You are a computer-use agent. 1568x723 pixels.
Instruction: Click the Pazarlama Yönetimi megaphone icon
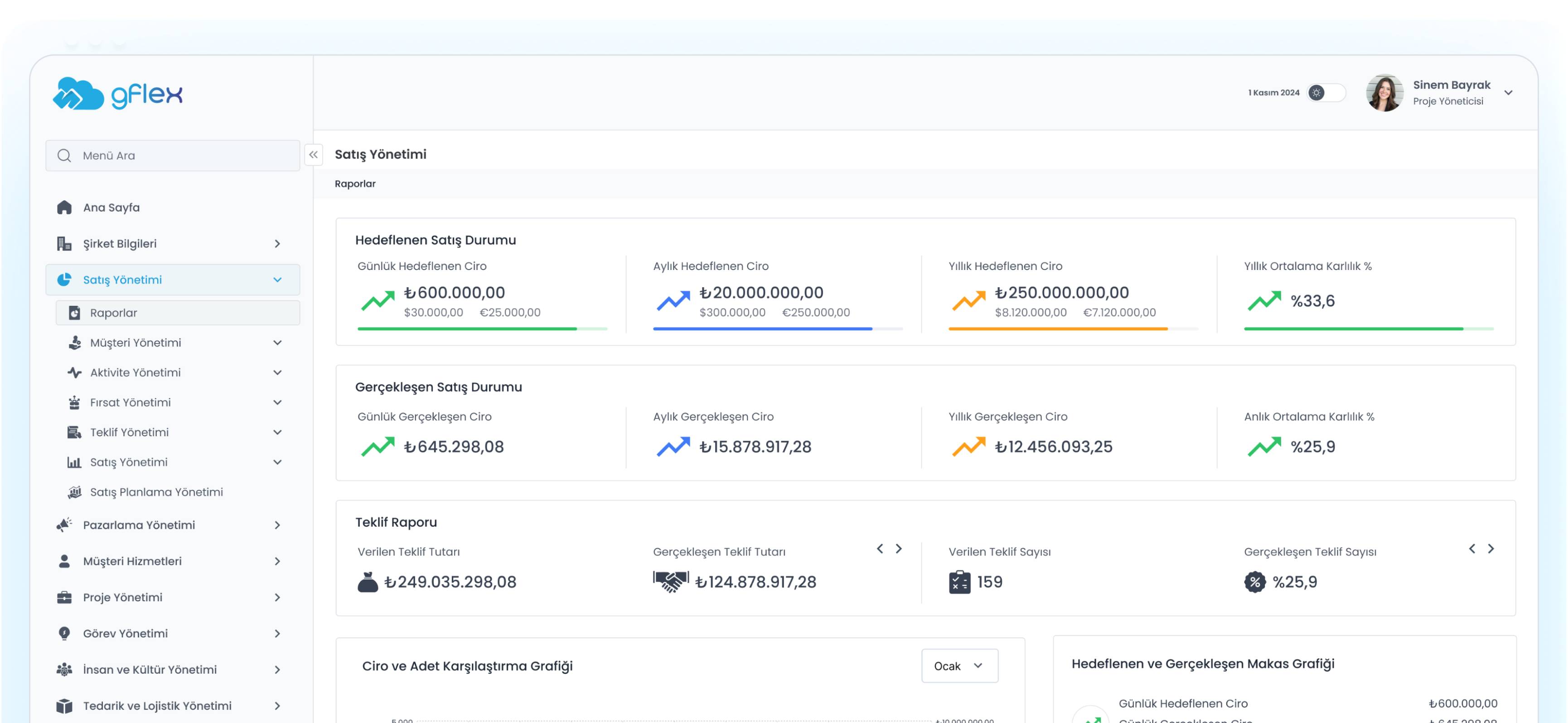click(x=64, y=525)
